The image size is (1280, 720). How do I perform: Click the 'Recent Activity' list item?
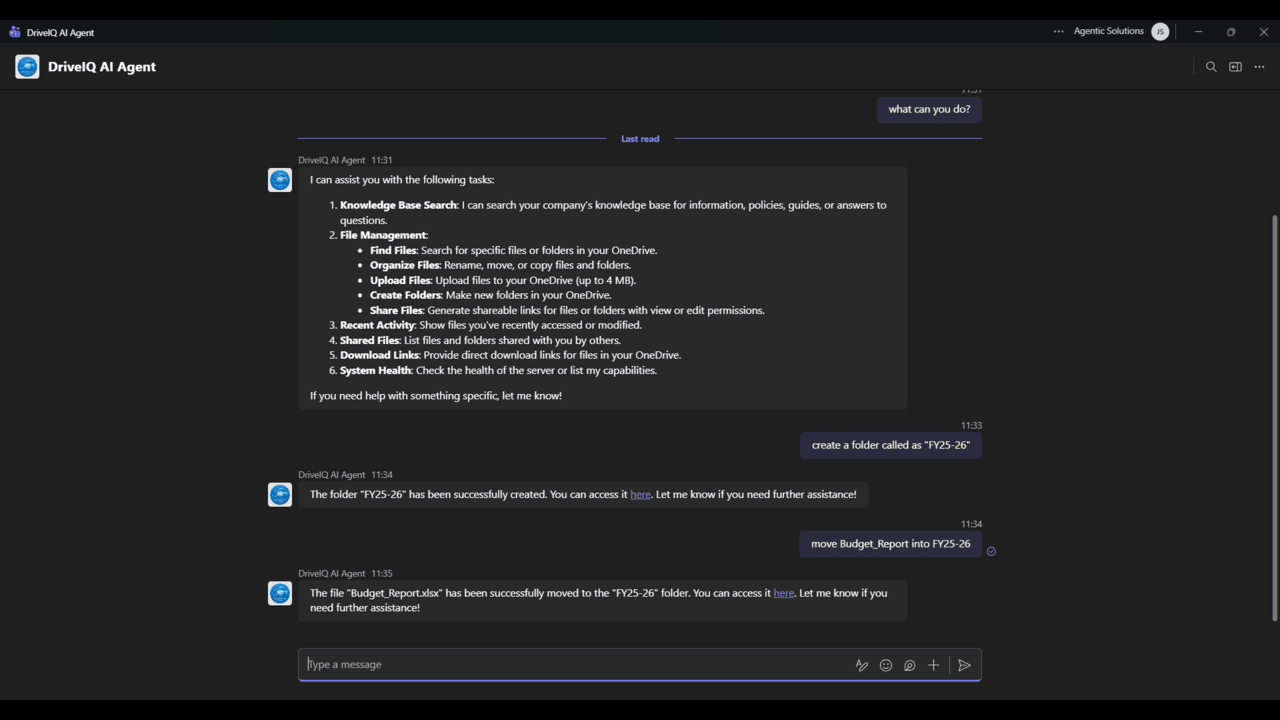point(491,325)
